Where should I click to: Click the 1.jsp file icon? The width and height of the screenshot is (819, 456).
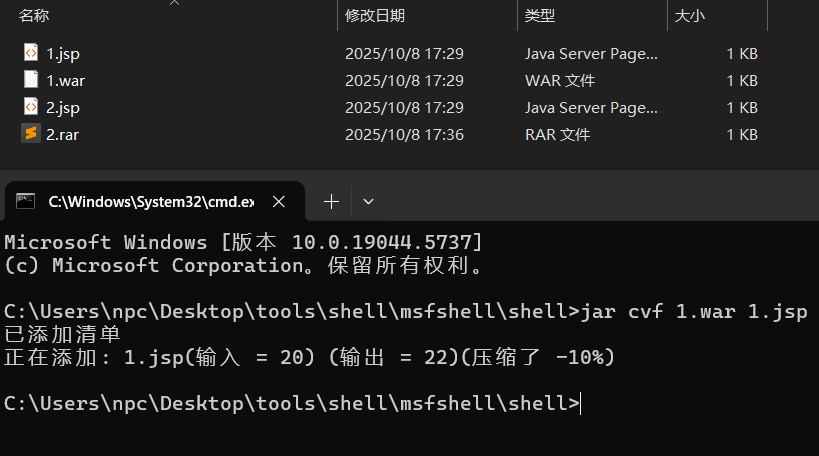(x=30, y=53)
